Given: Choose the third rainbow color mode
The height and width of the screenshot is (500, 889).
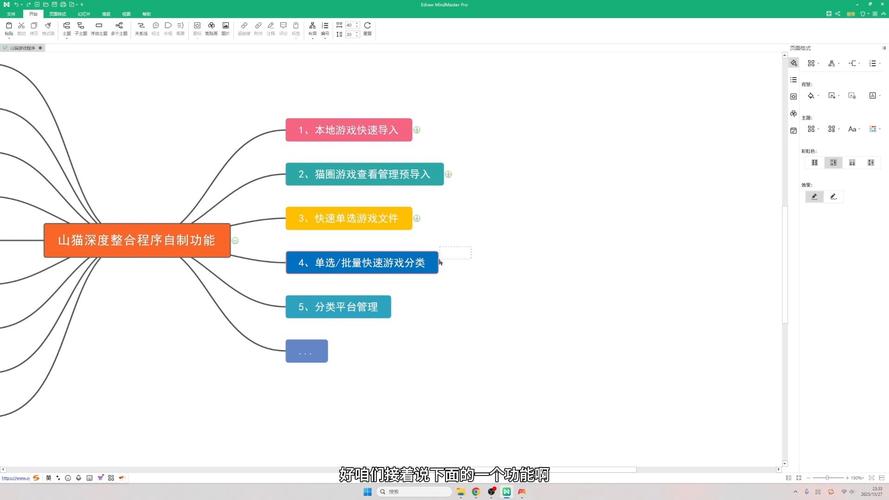Looking at the screenshot, I should coord(852,163).
